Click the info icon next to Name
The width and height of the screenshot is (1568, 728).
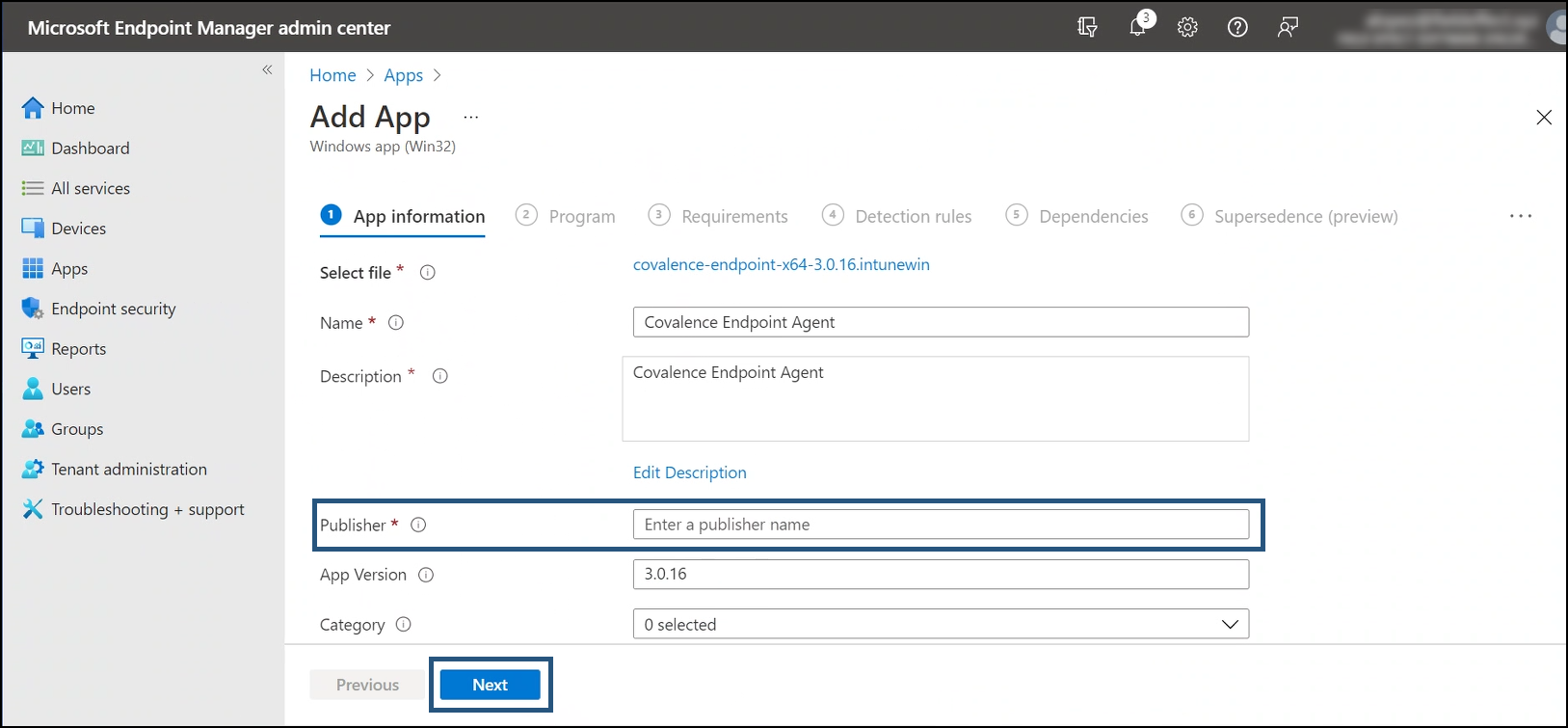[395, 323]
